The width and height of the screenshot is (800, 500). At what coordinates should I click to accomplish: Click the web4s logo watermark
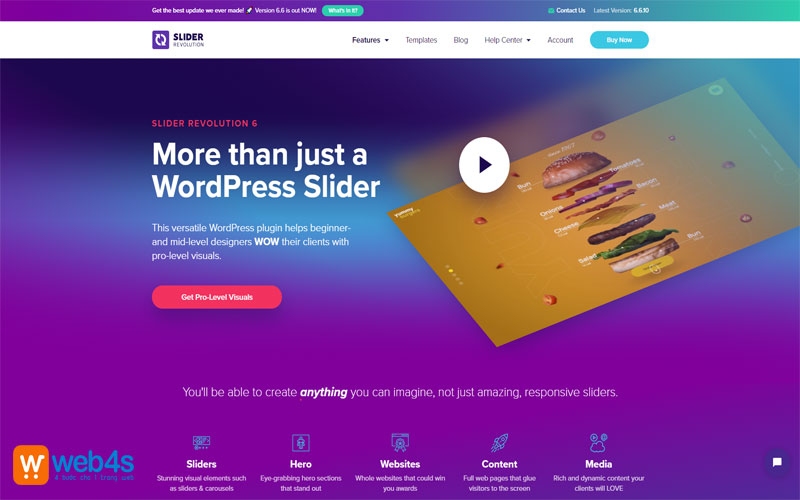pos(73,465)
